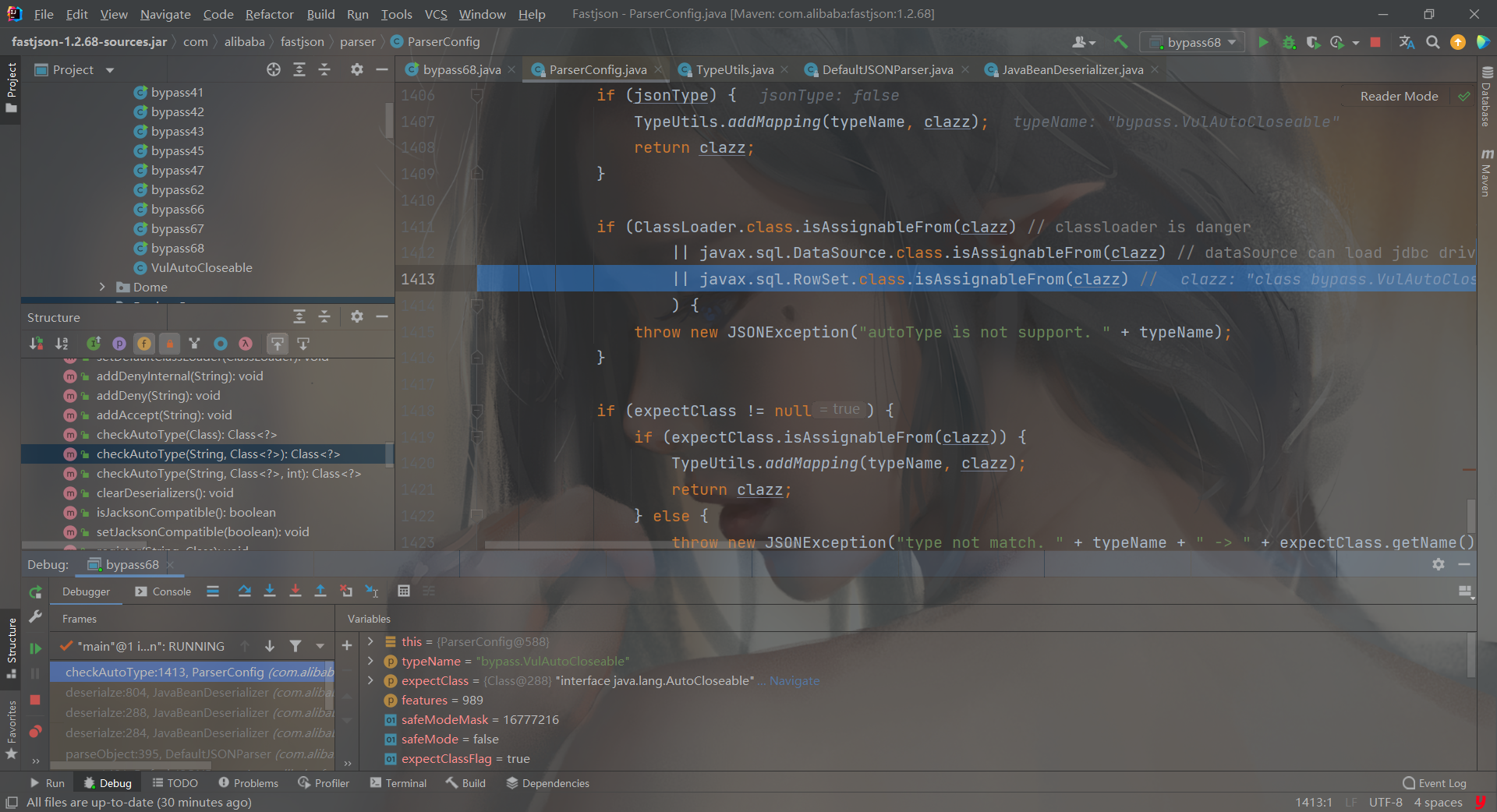Open Project panel settings gear
Screen dimensions: 1497x812
tap(356, 69)
